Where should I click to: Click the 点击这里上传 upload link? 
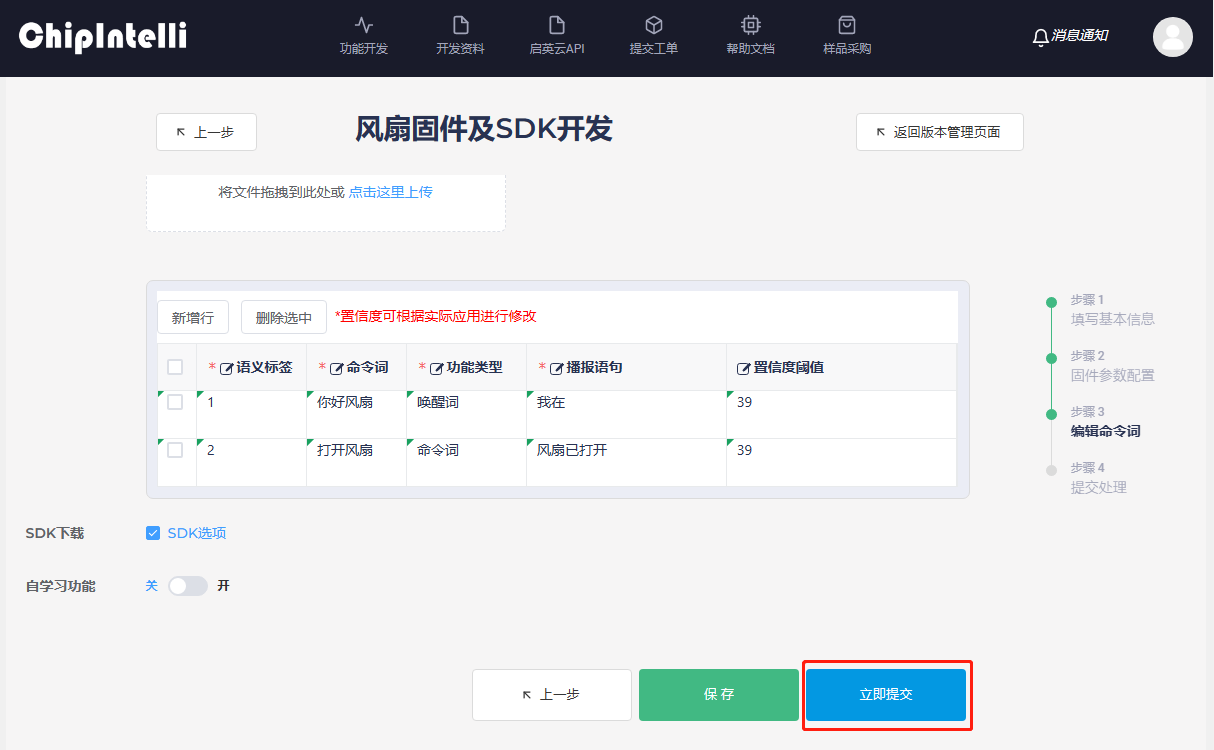tap(390, 192)
